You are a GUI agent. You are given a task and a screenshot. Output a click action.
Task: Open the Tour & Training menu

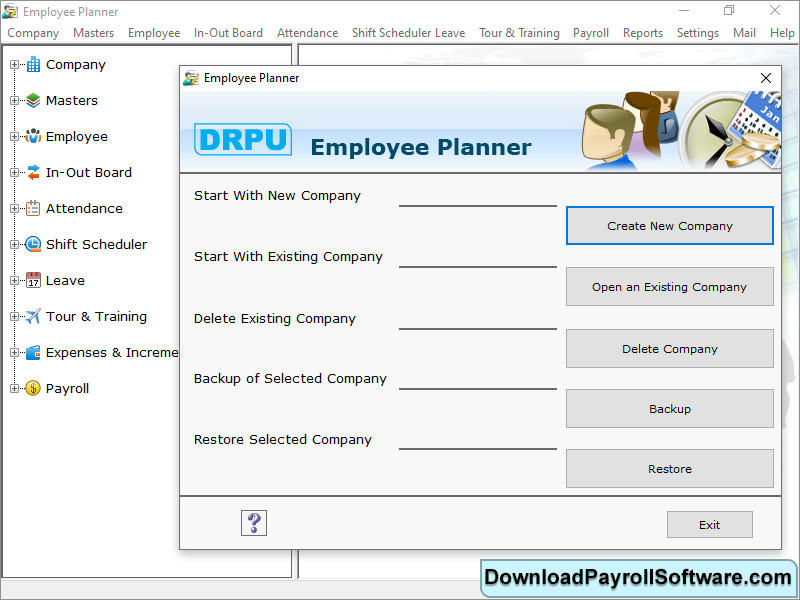coord(519,33)
